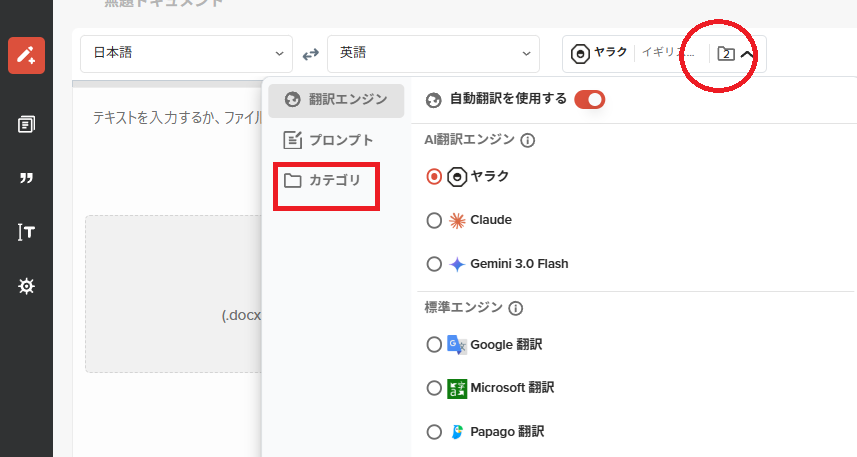Open settings gear in sidebar
Image resolution: width=857 pixels, height=457 pixels.
pyautogui.click(x=26, y=286)
